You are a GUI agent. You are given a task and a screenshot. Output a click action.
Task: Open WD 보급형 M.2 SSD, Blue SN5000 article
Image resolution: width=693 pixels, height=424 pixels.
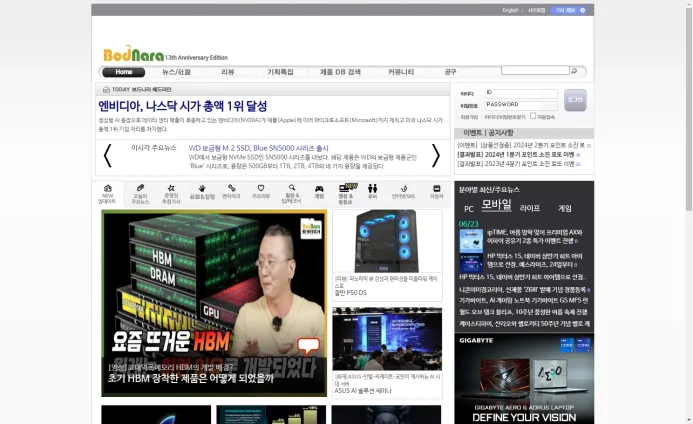(258, 148)
